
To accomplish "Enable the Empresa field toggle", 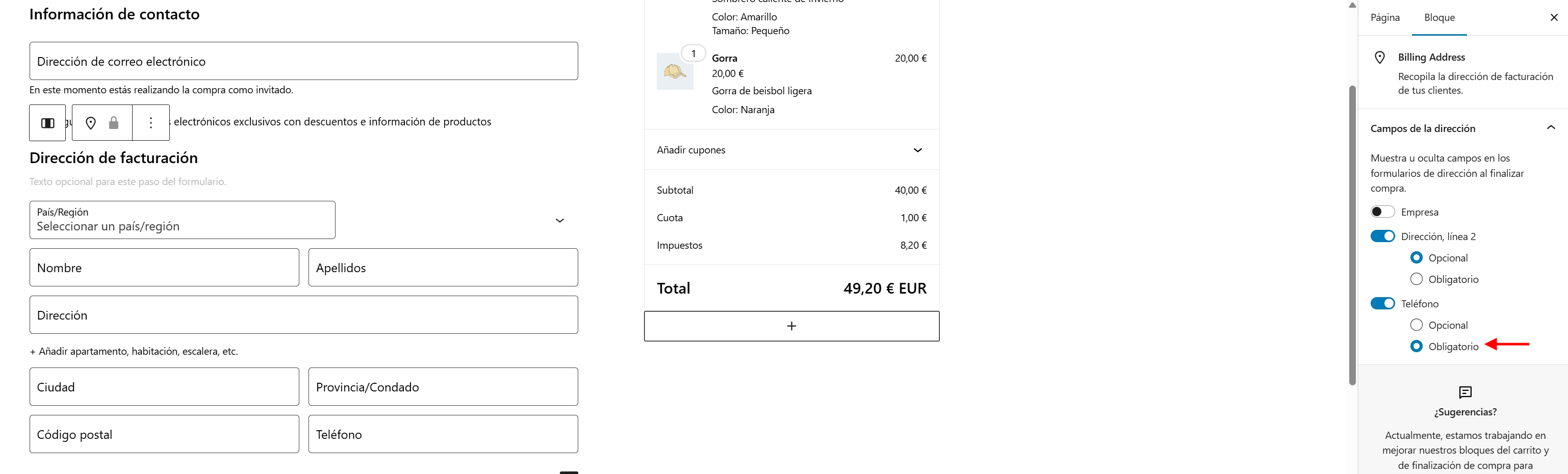I will [x=1382, y=212].
